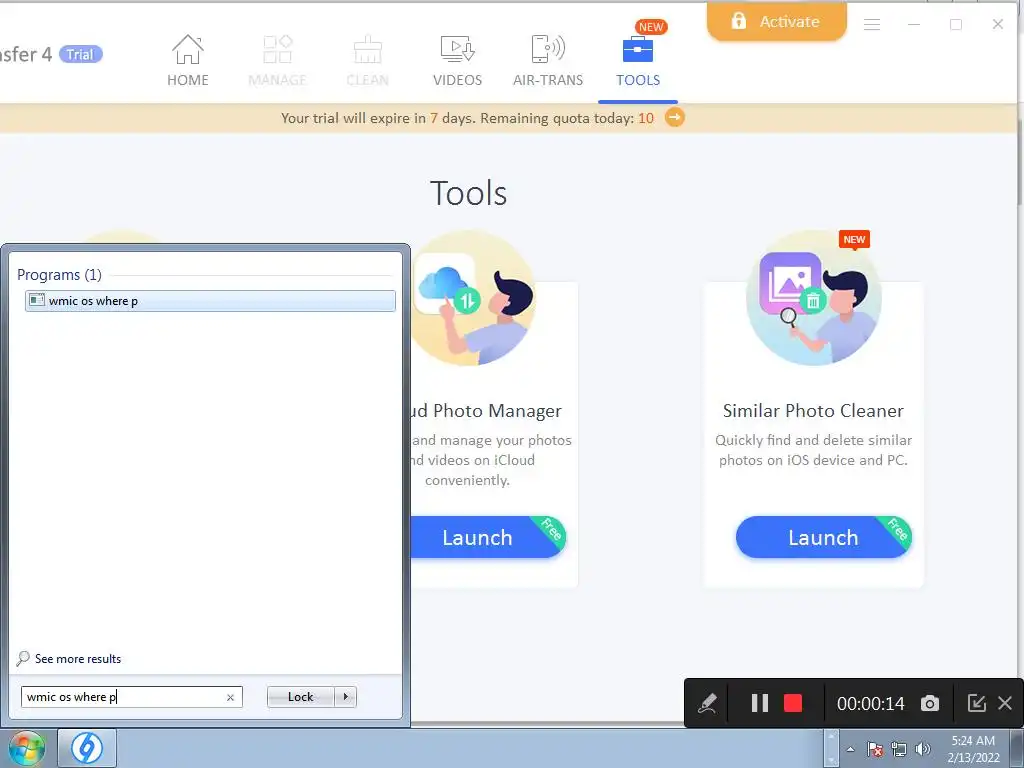The height and width of the screenshot is (768, 1024).
Task: Show hidden system tray icons
Action: [x=850, y=749]
